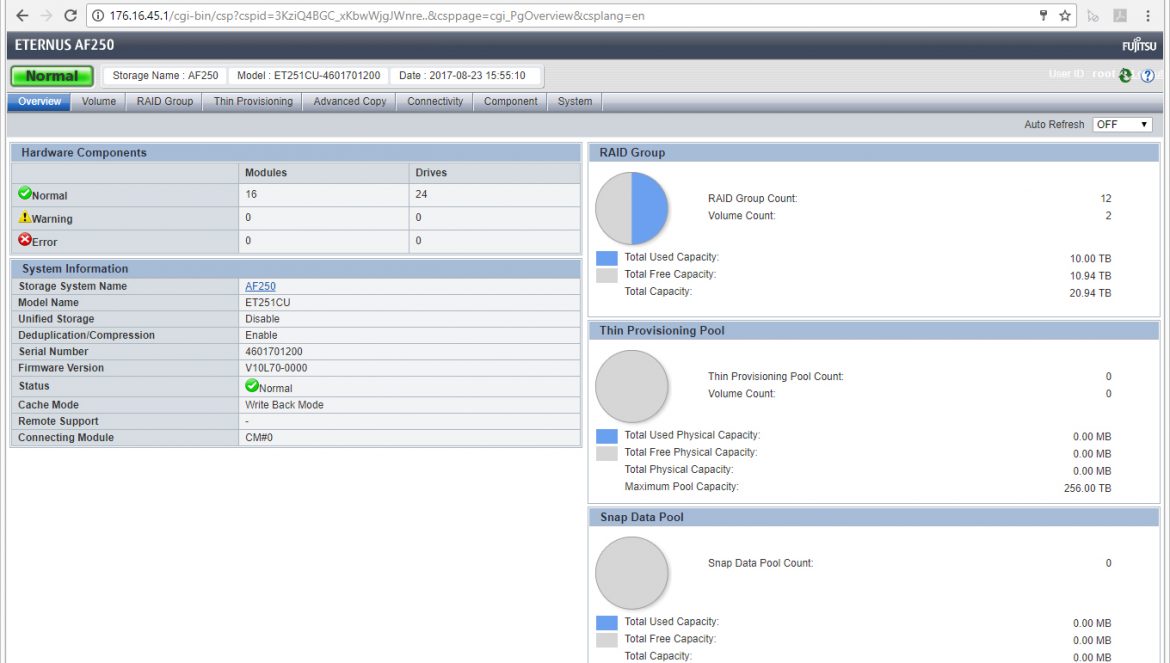This screenshot has height=663, width=1170.
Task: Click the "User ID : root" text
Action: tap(1081, 74)
